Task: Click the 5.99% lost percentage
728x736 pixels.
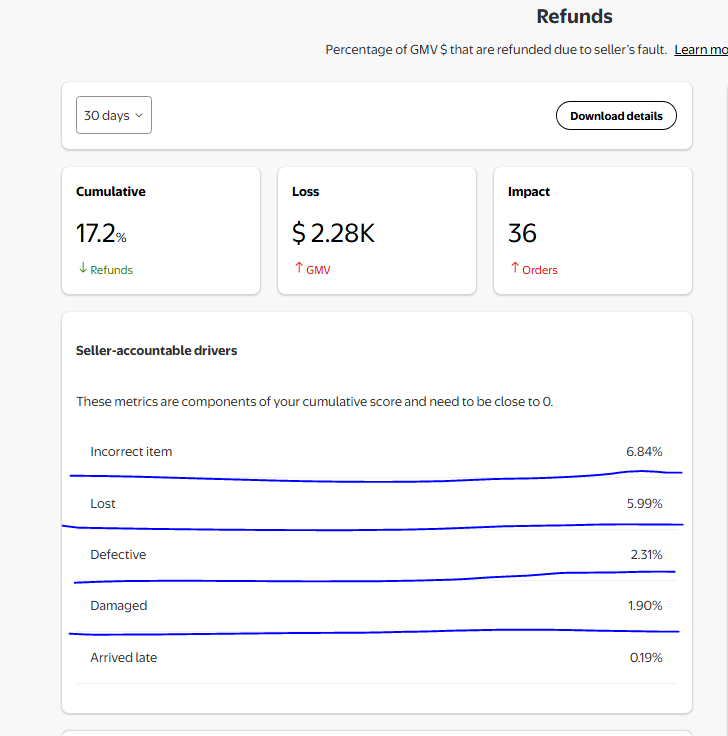Action: coord(644,504)
